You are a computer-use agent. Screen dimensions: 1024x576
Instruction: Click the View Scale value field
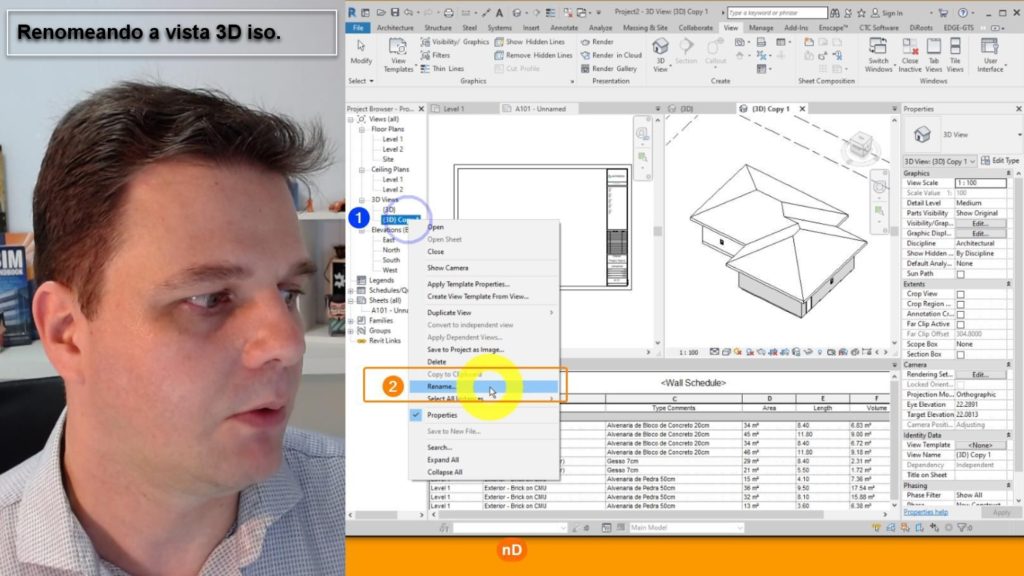pyautogui.click(x=979, y=183)
